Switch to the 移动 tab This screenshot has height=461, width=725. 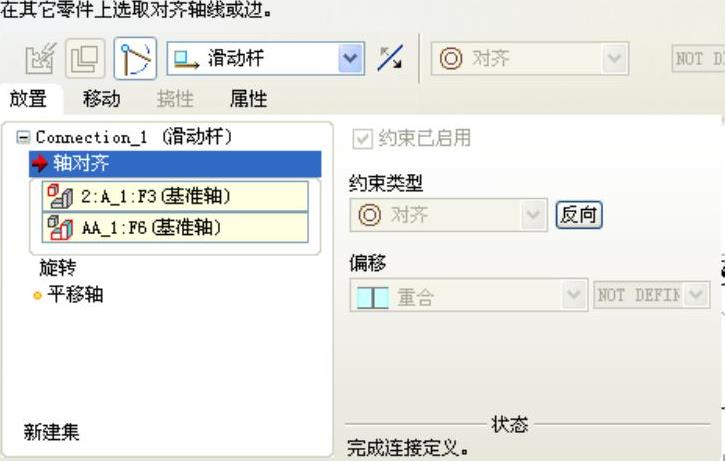pos(102,99)
